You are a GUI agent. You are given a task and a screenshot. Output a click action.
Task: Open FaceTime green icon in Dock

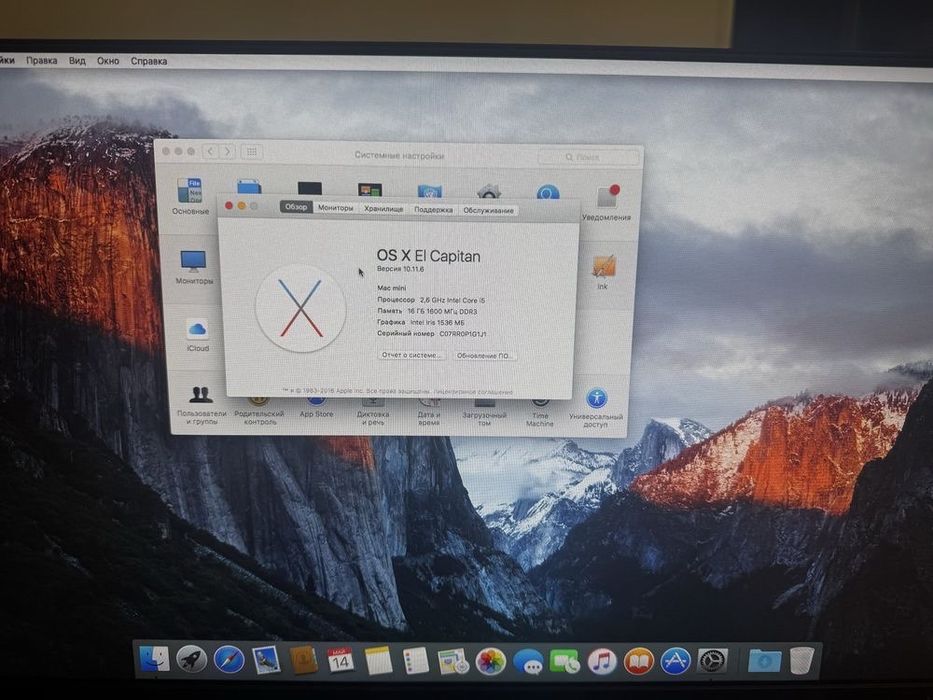click(x=565, y=661)
